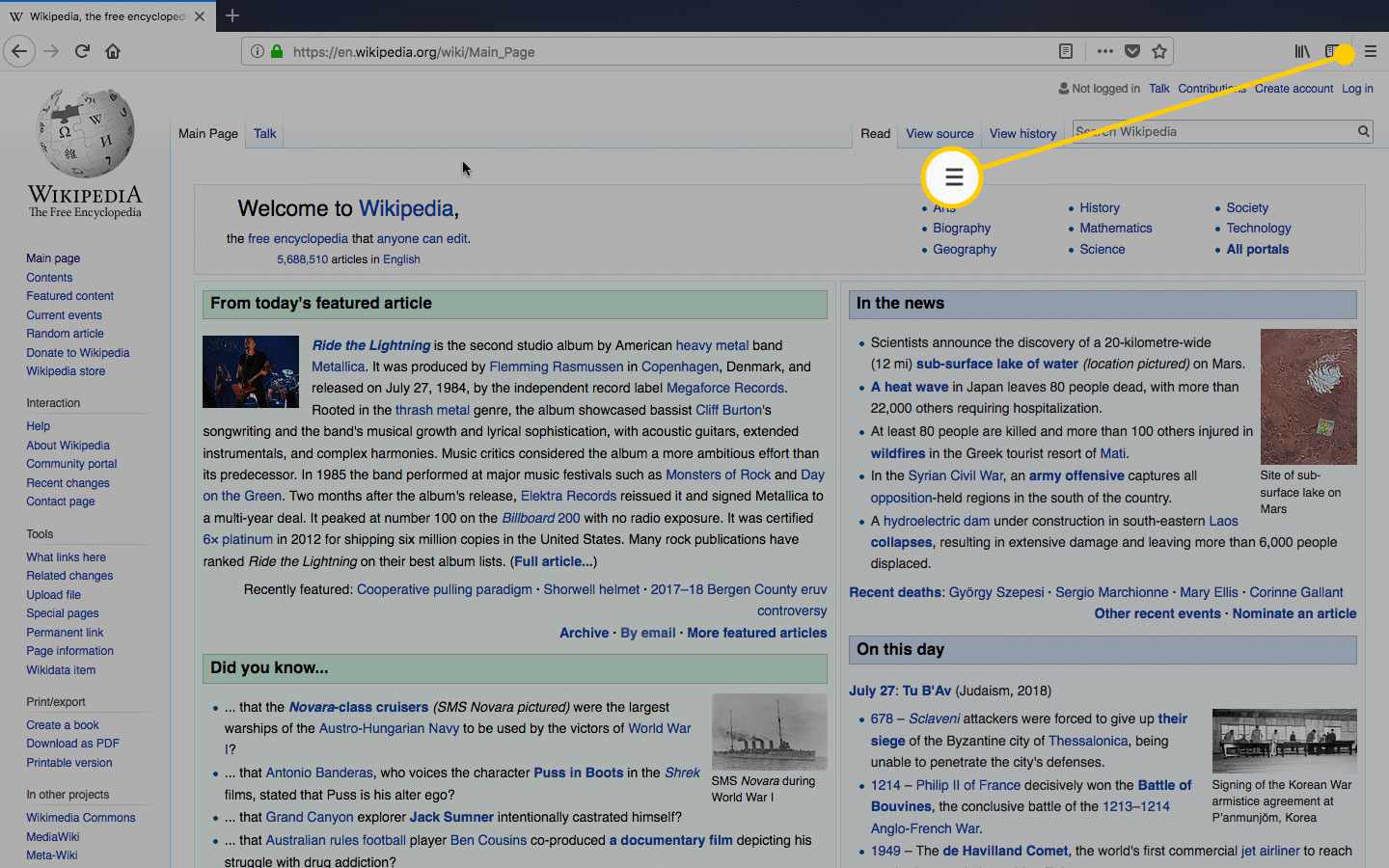Open a new tab with the plus button
Viewport: 1389px width, 868px height.
click(232, 15)
